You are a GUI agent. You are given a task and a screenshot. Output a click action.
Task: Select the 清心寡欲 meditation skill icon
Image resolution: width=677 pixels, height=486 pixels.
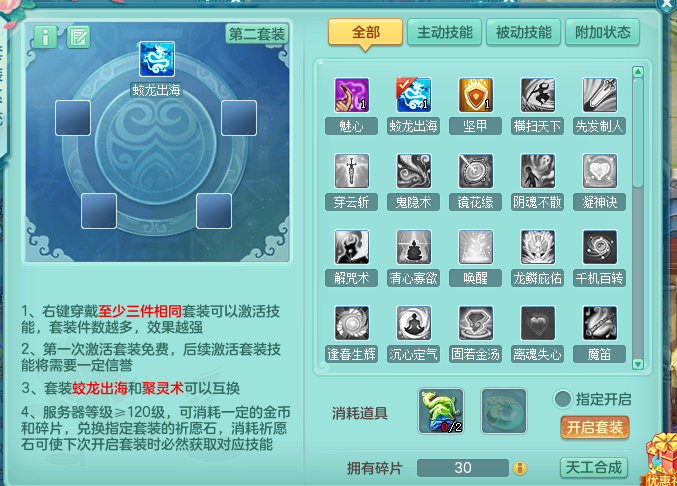pyautogui.click(x=414, y=247)
